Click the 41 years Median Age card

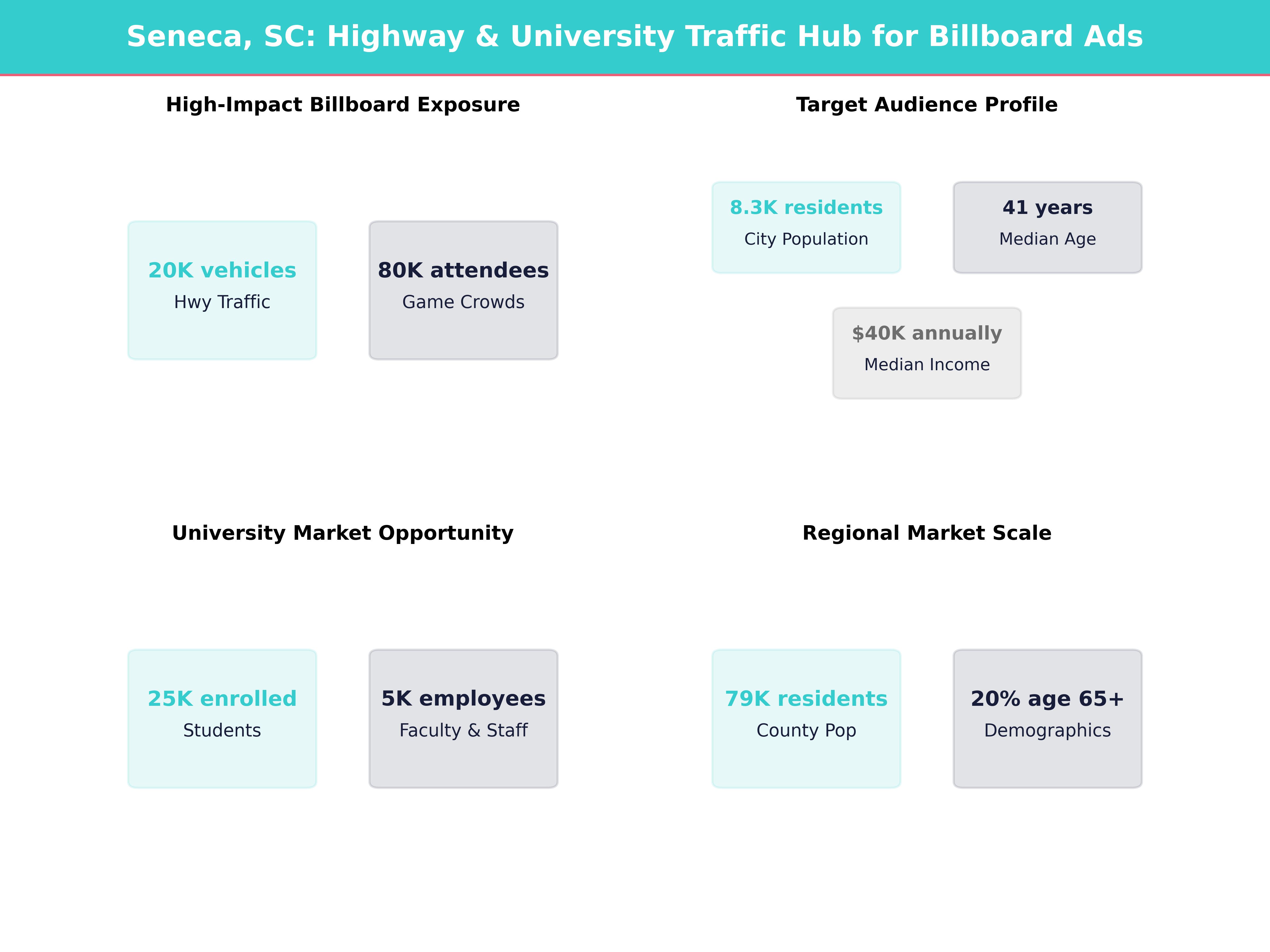click(1047, 227)
